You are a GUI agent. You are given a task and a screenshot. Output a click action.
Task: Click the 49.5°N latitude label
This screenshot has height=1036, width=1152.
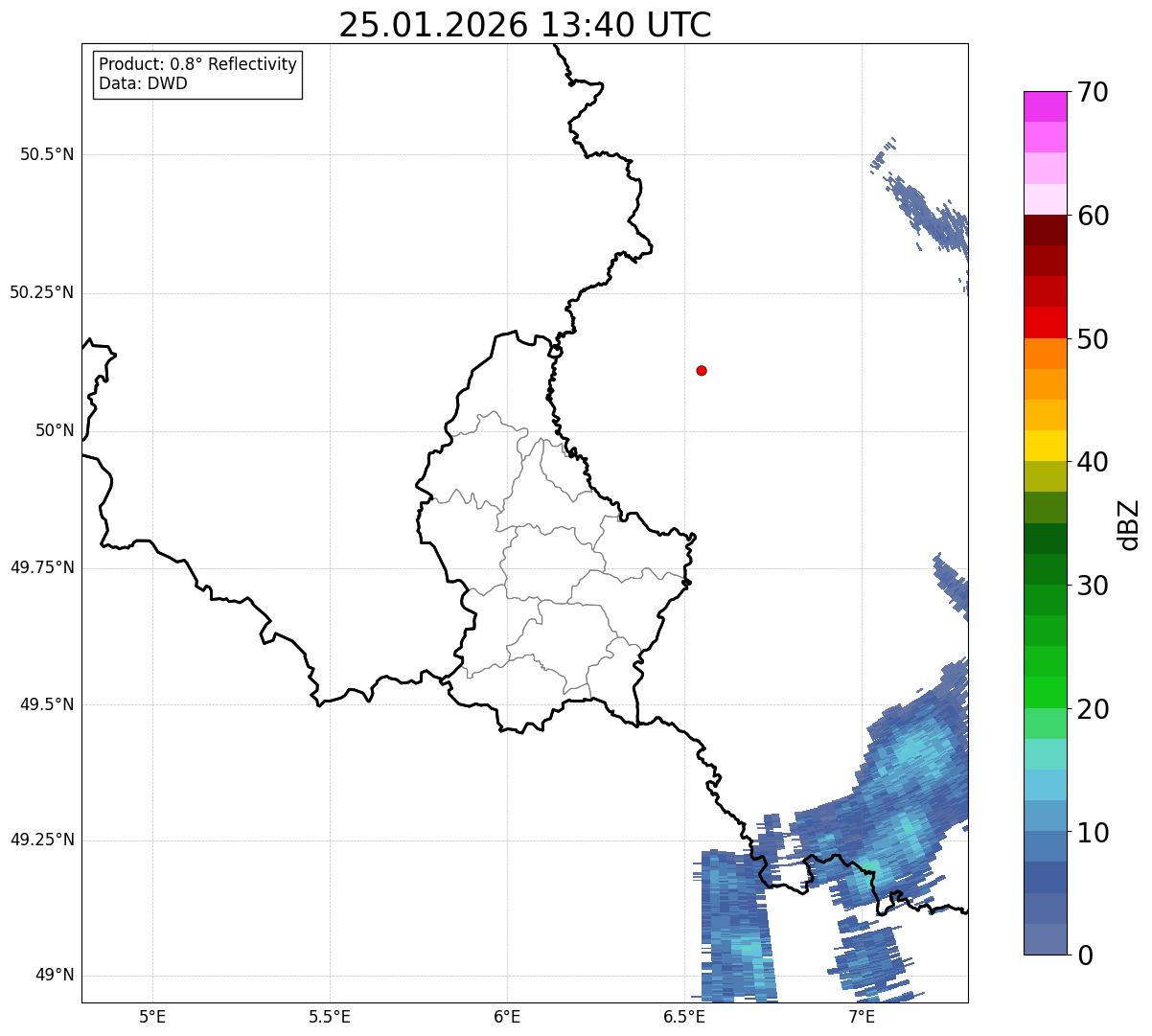pyautogui.click(x=47, y=704)
